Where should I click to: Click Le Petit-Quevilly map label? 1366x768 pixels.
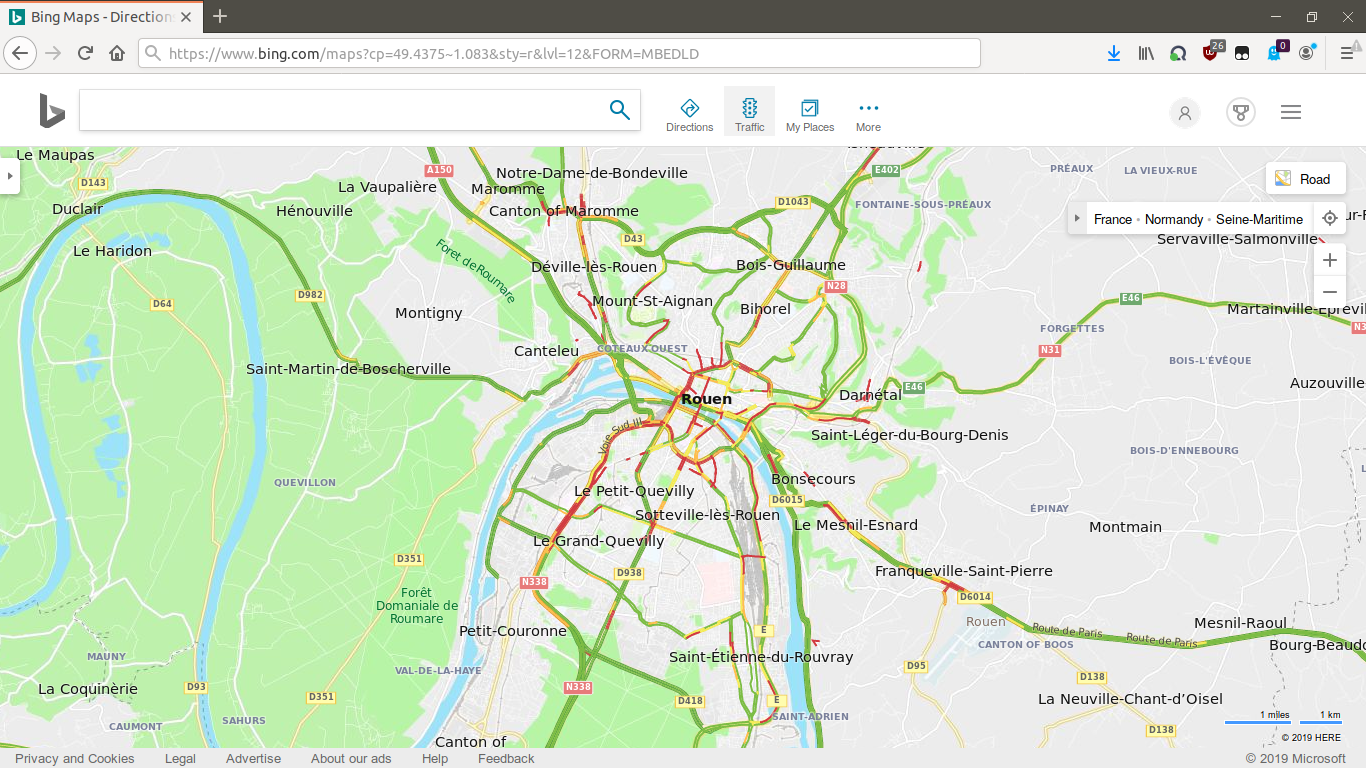pyautogui.click(x=634, y=490)
